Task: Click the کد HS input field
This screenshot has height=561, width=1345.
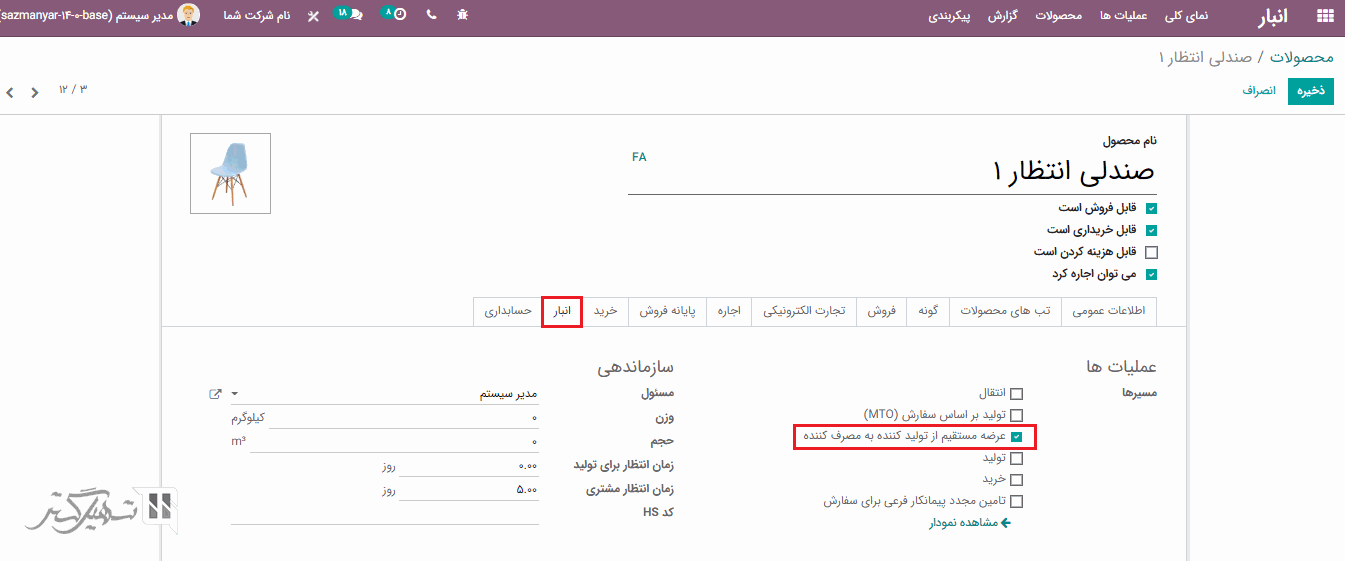Action: (x=385, y=512)
